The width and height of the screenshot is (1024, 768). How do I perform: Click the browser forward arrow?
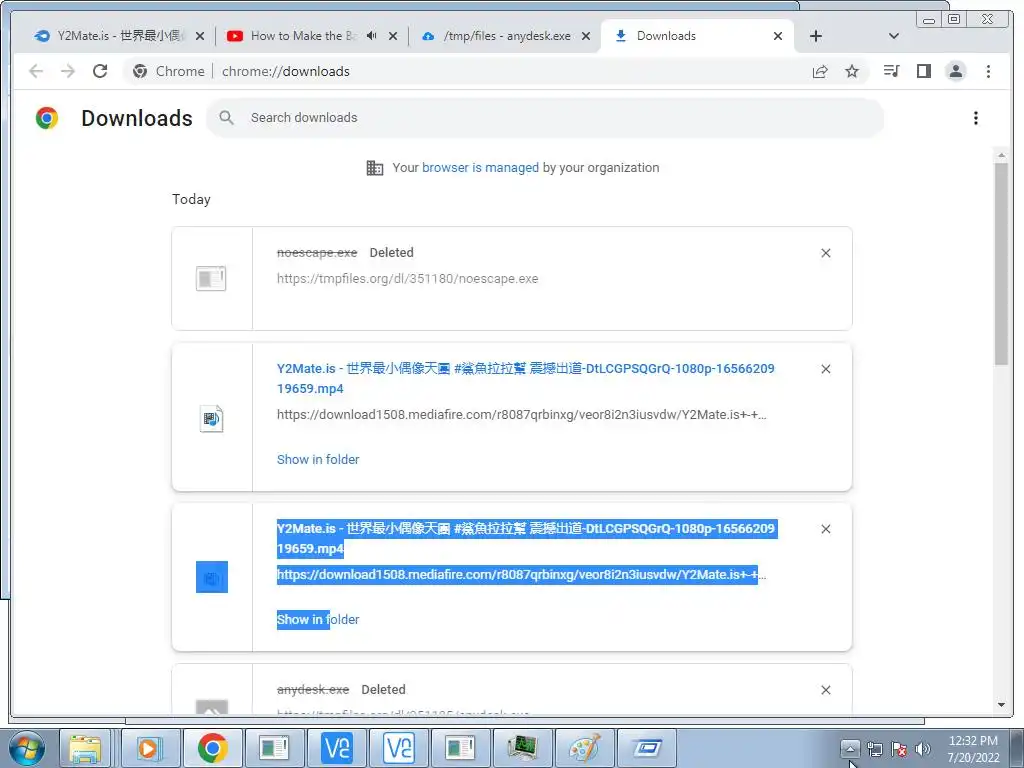coord(68,71)
